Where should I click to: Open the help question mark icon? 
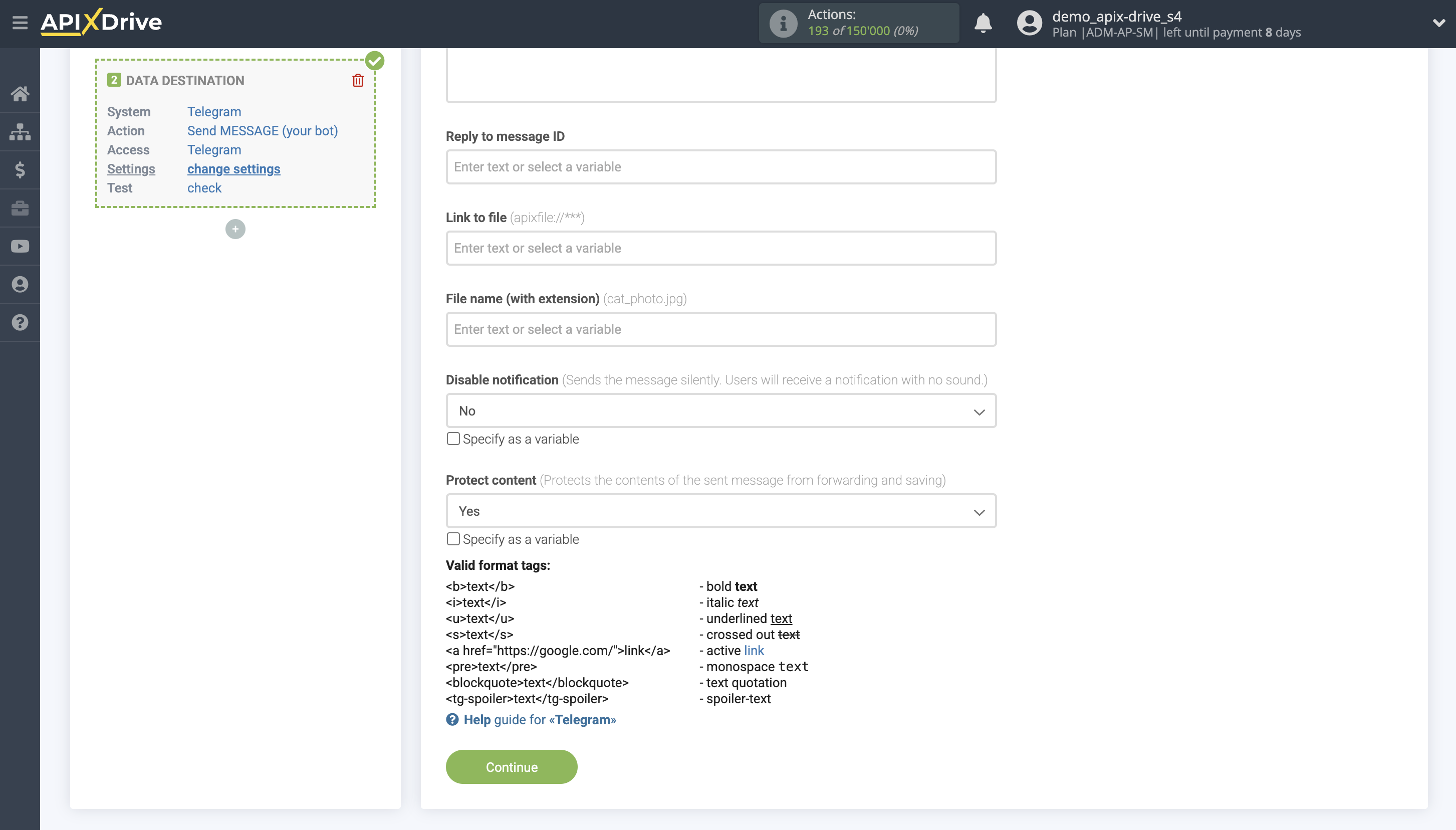(21, 322)
